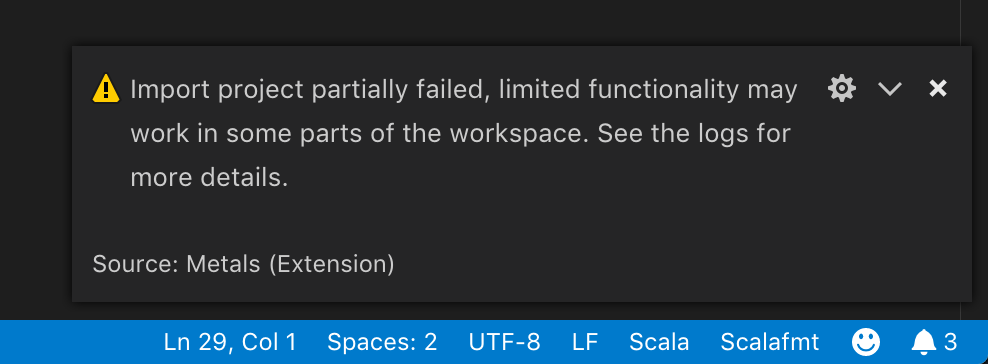Focus the editor area above the notification
988x364 pixels.
pos(479,22)
